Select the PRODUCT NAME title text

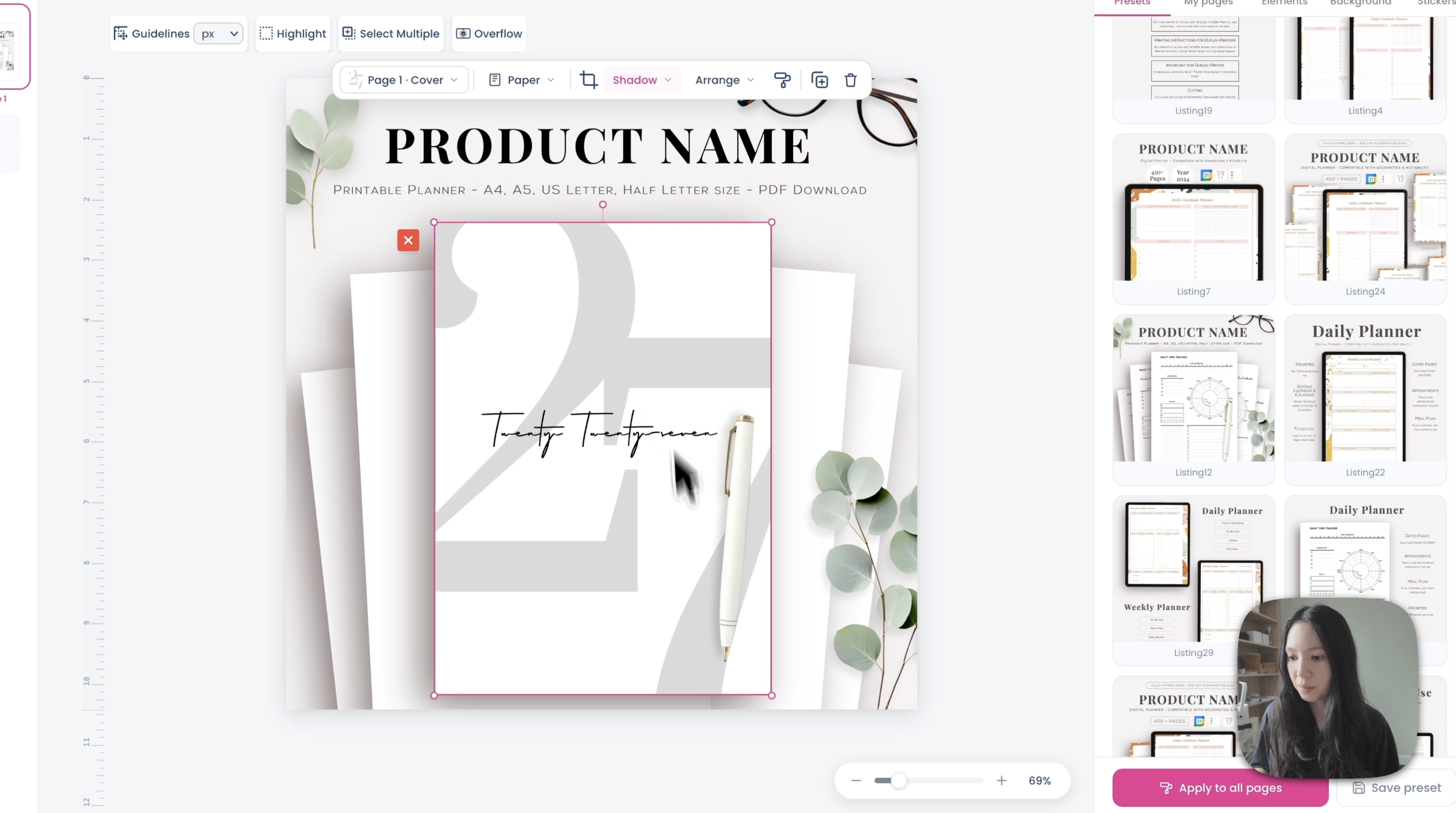pos(598,146)
